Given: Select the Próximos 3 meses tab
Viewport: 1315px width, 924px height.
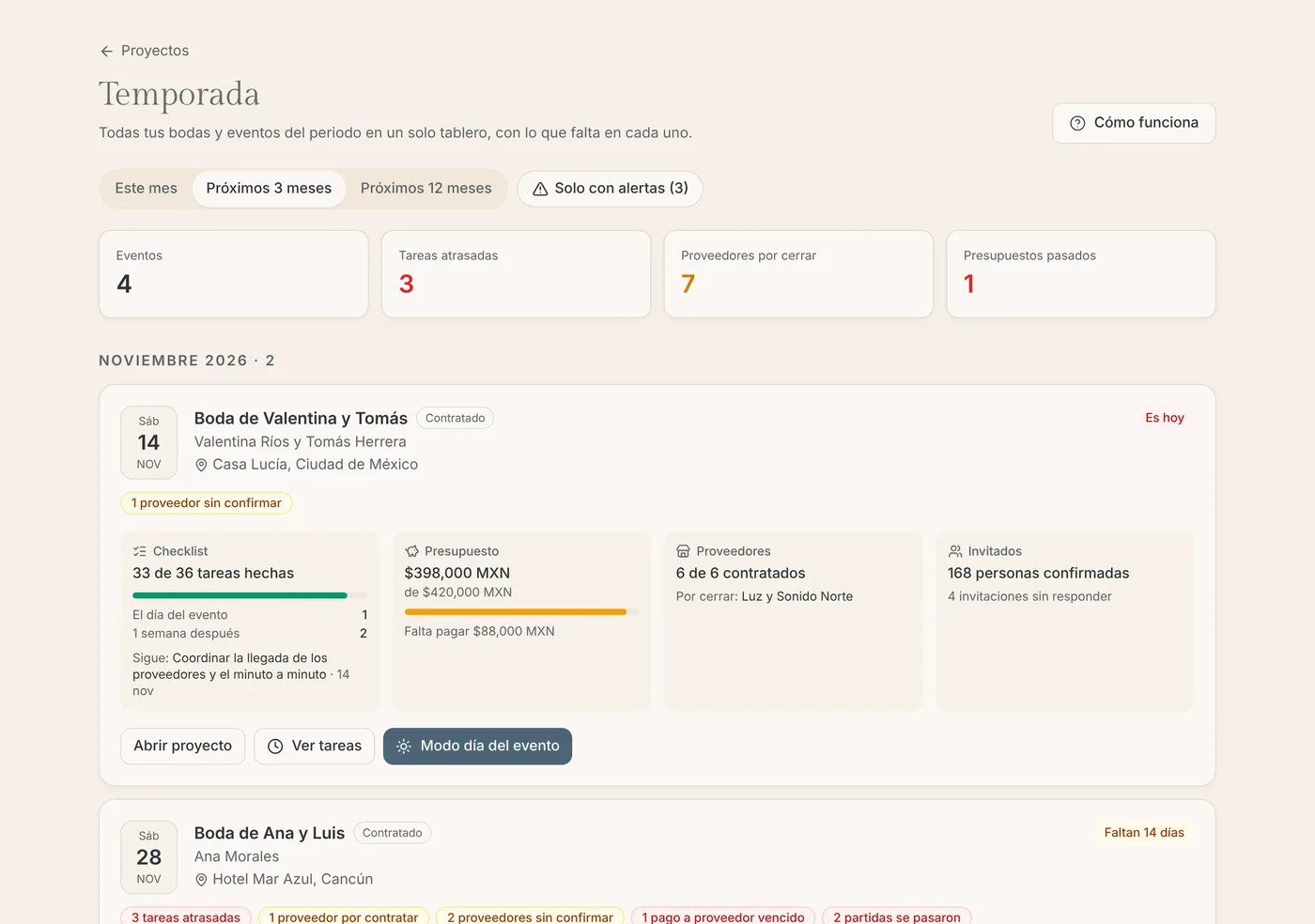Looking at the screenshot, I should tap(269, 189).
